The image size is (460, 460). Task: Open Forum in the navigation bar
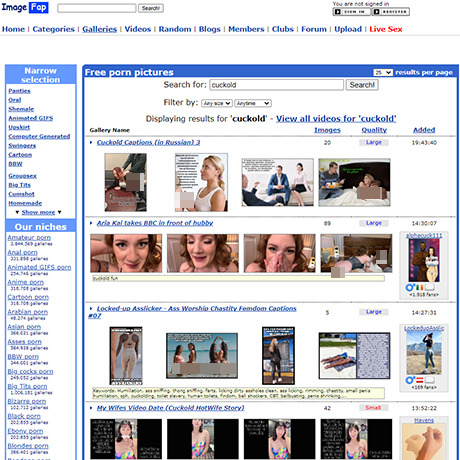coord(314,29)
